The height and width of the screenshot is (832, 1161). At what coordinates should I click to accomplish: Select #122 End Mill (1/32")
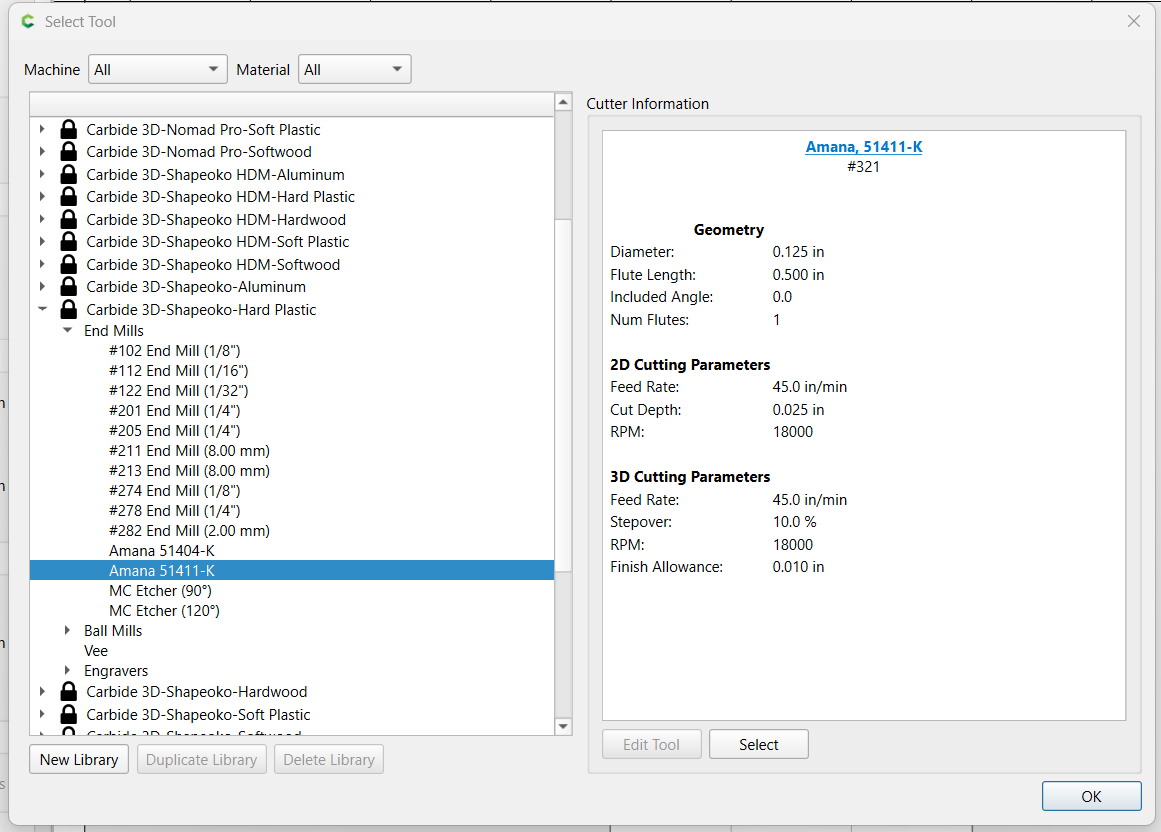[x=178, y=391]
